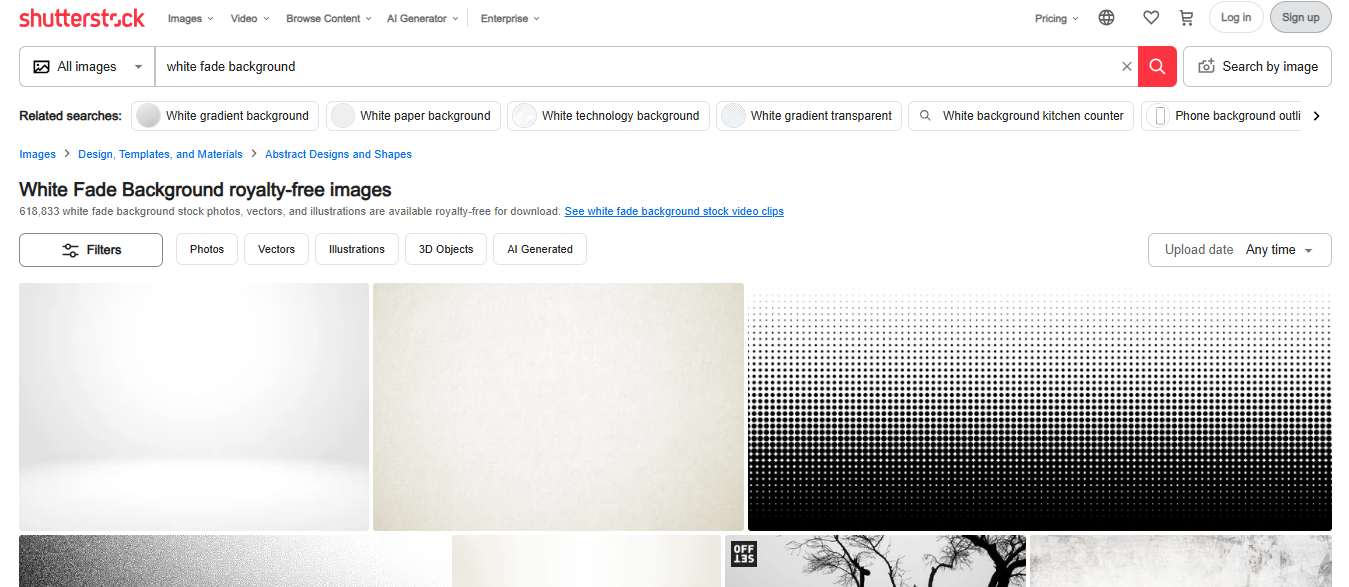Open the white fade background video clips link
This screenshot has width=1349, height=587.
[x=674, y=211]
